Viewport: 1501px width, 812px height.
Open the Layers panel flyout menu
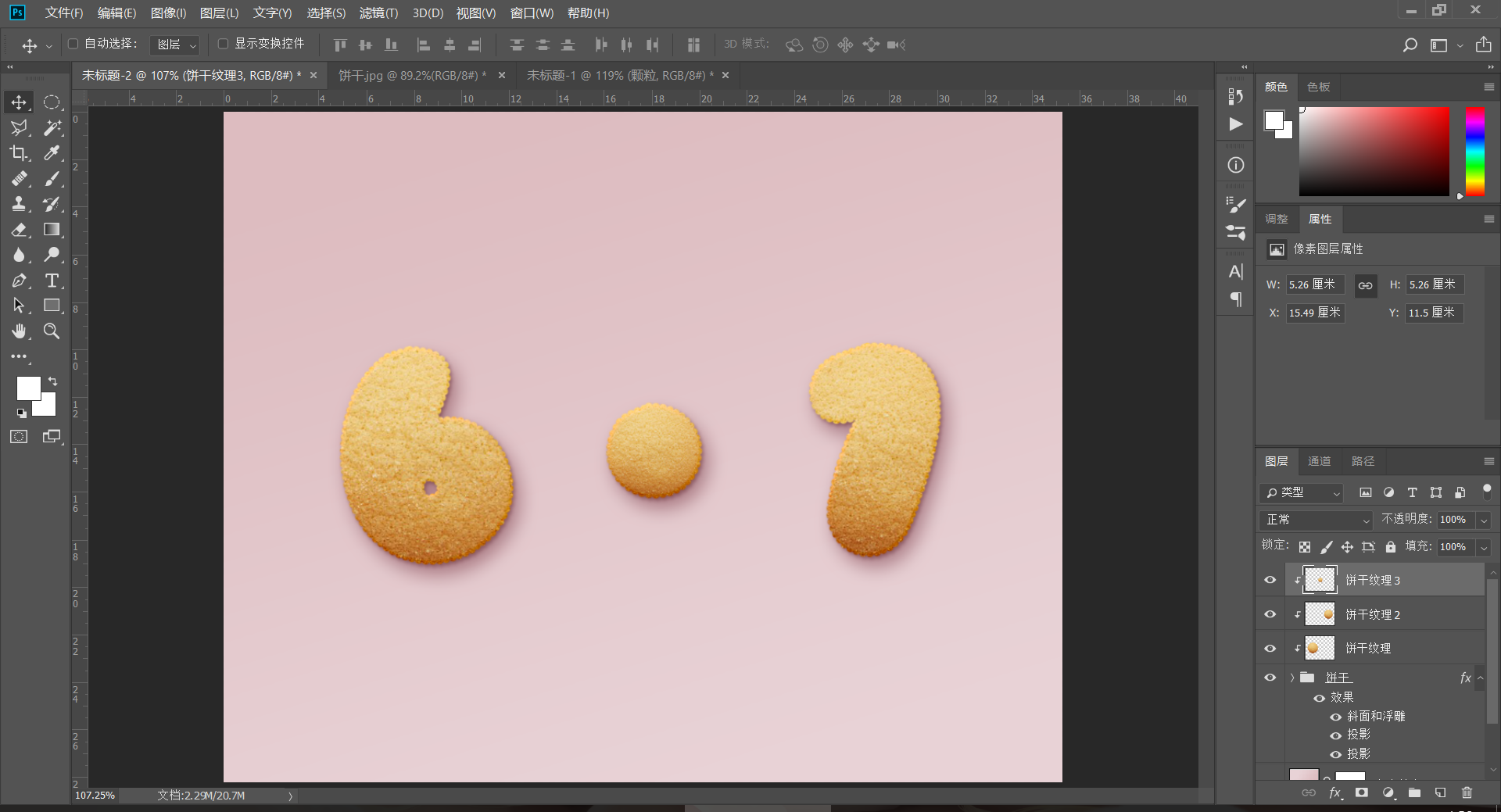1488,461
